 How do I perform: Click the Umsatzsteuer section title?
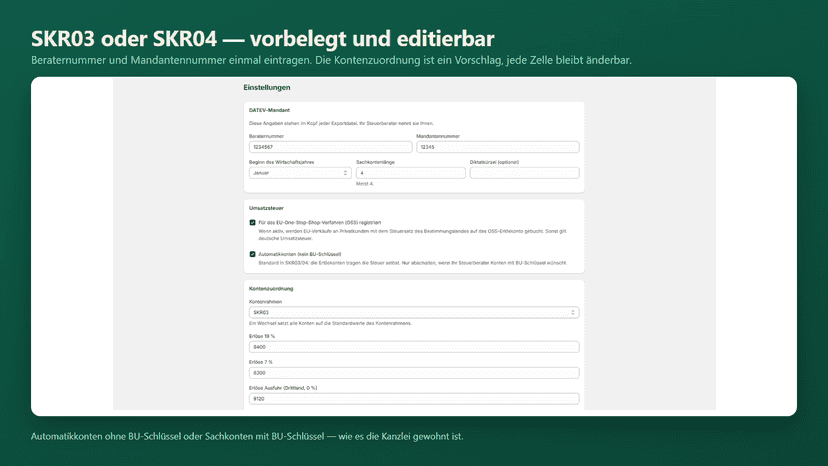tap(266, 208)
